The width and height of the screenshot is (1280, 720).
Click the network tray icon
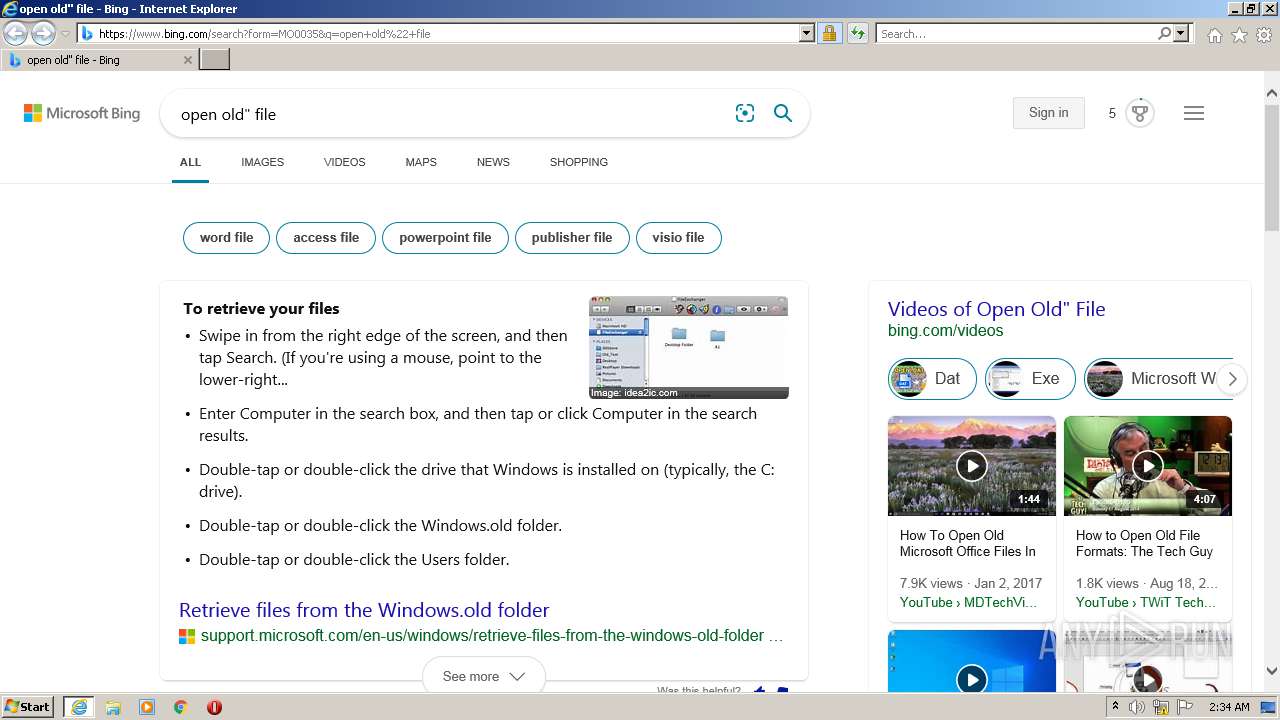tap(1161, 707)
